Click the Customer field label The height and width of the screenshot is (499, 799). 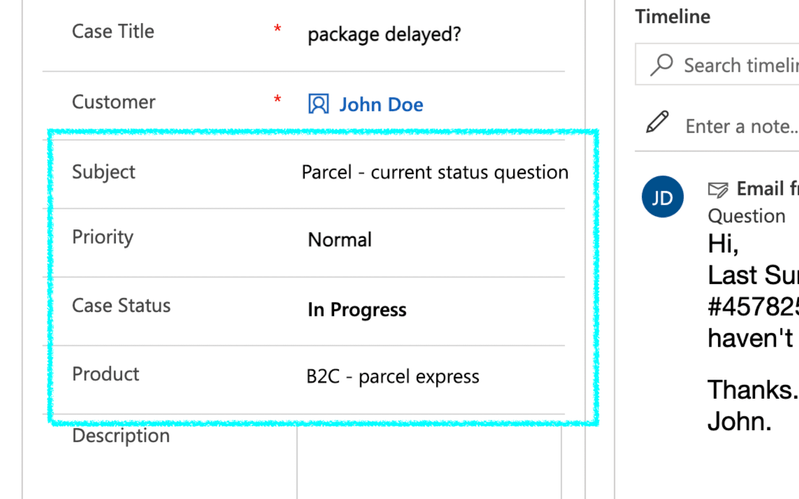114,102
